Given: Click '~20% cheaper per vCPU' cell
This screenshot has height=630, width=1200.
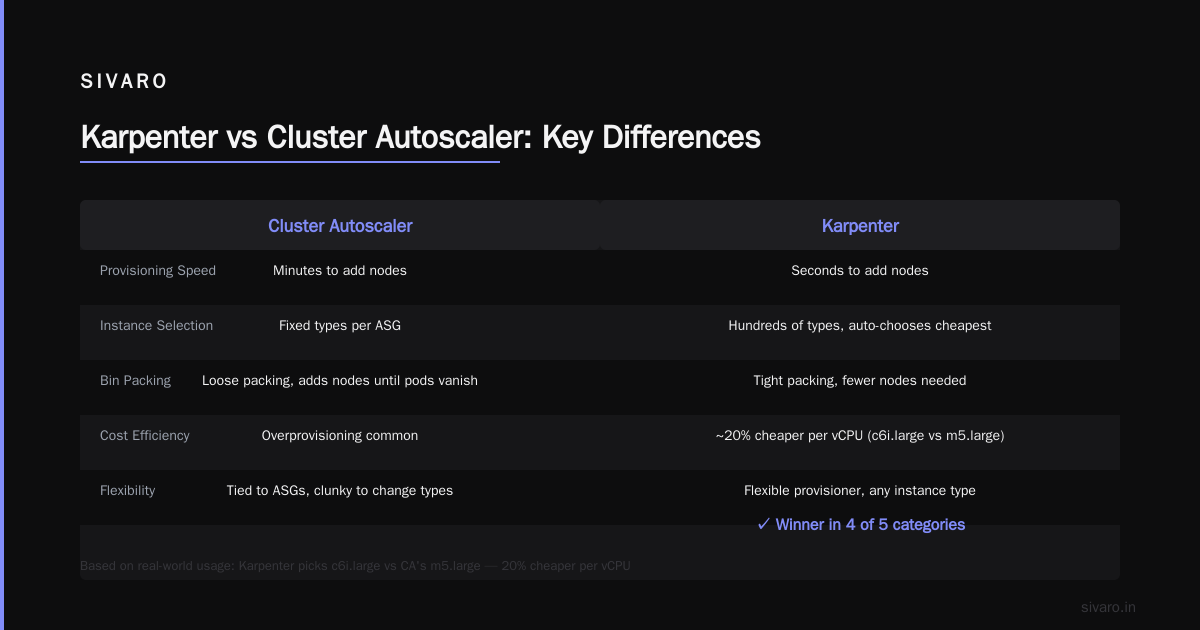Looking at the screenshot, I should click(x=860, y=436).
